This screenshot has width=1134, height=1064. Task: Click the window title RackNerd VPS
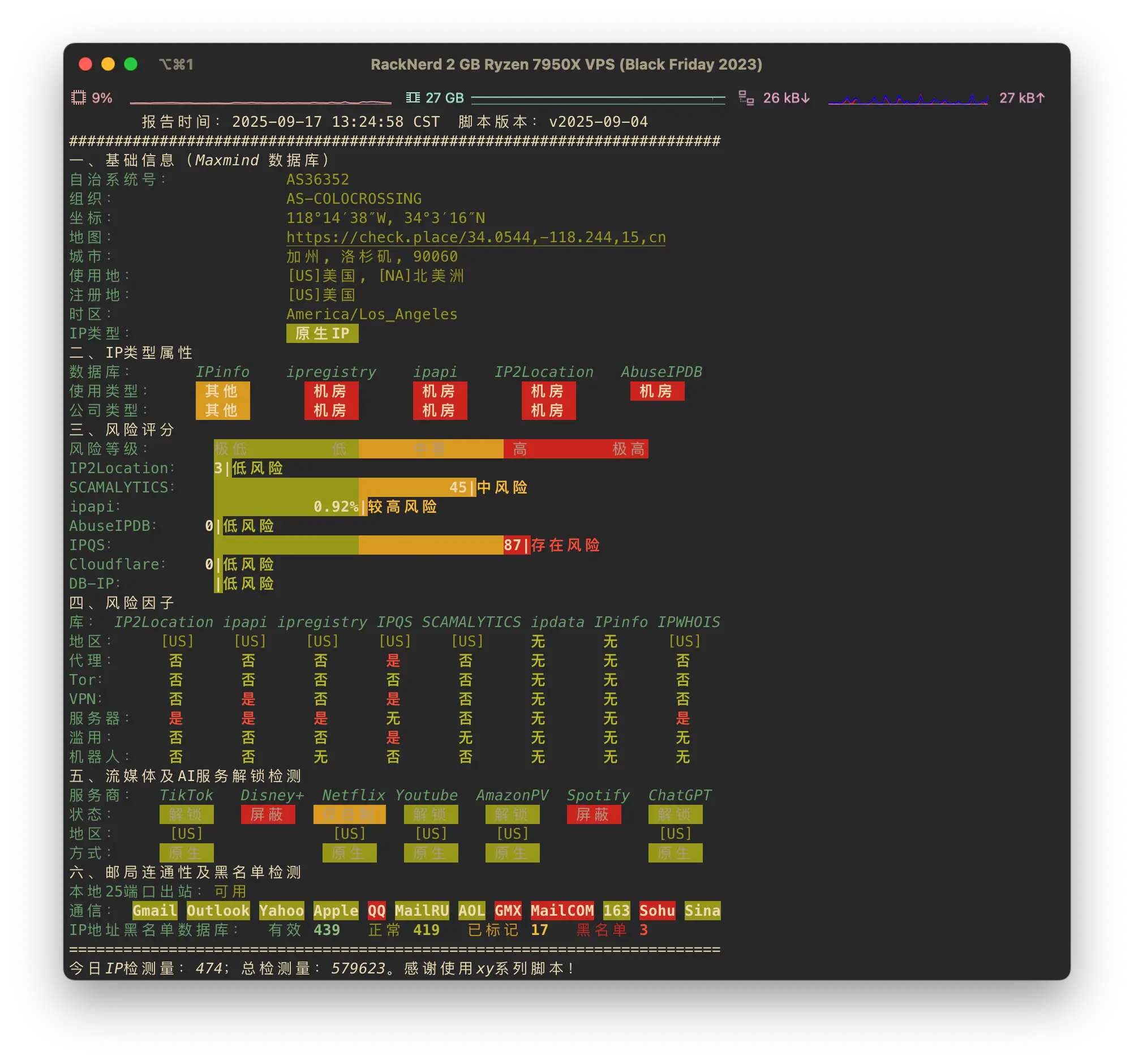[x=566, y=64]
